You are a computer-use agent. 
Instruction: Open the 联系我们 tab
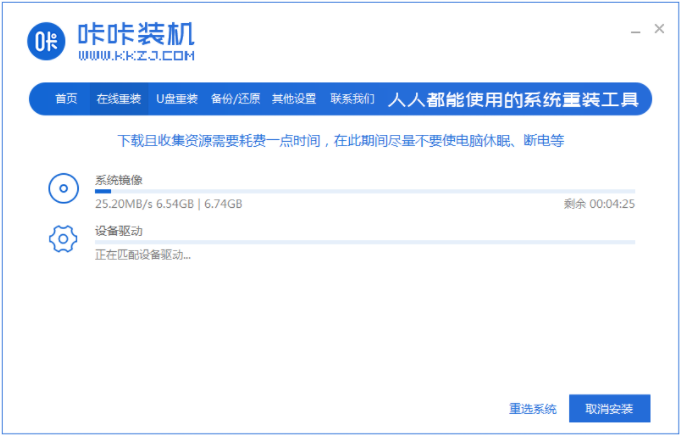(352, 99)
